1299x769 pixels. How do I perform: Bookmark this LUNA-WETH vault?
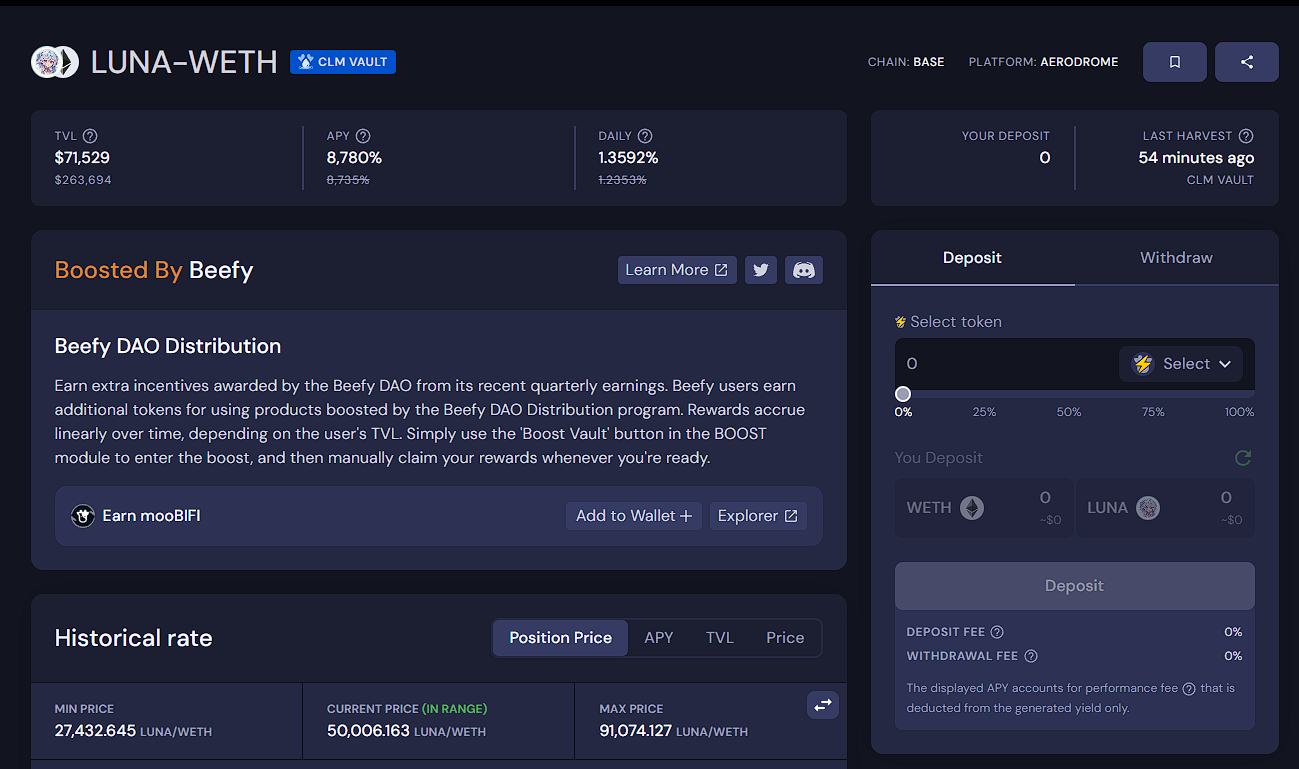coord(1174,62)
